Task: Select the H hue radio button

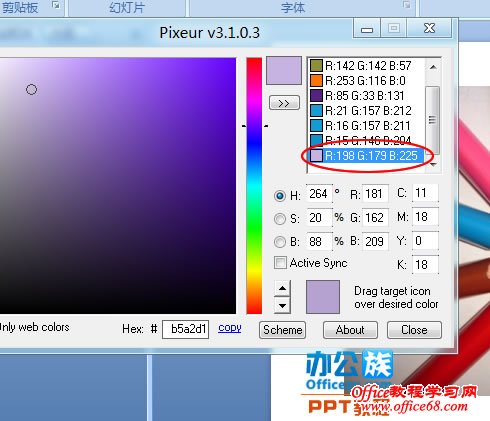Action: (x=280, y=196)
